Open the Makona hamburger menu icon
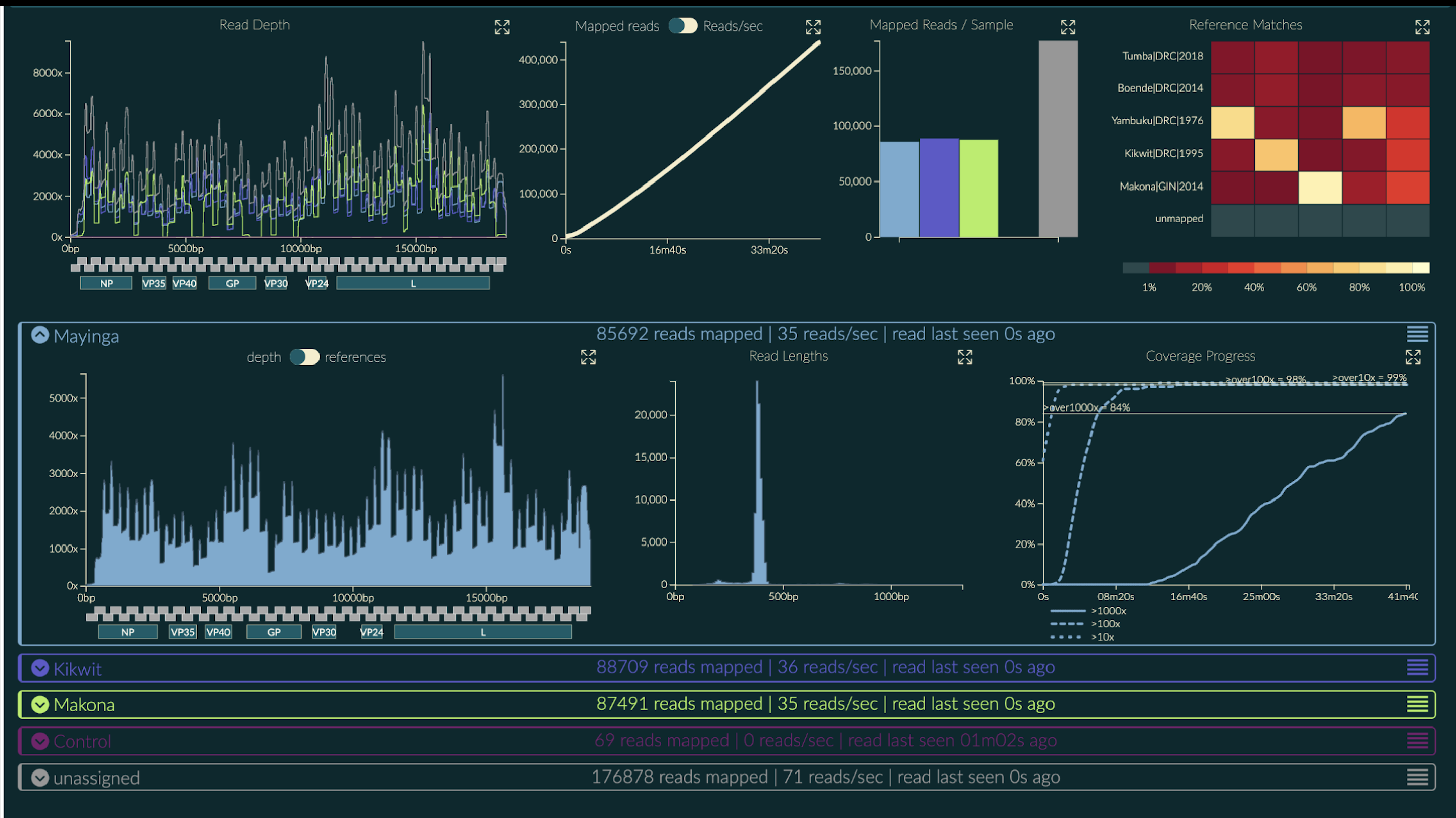Screen dimensions: 1456x818 [x=1417, y=704]
